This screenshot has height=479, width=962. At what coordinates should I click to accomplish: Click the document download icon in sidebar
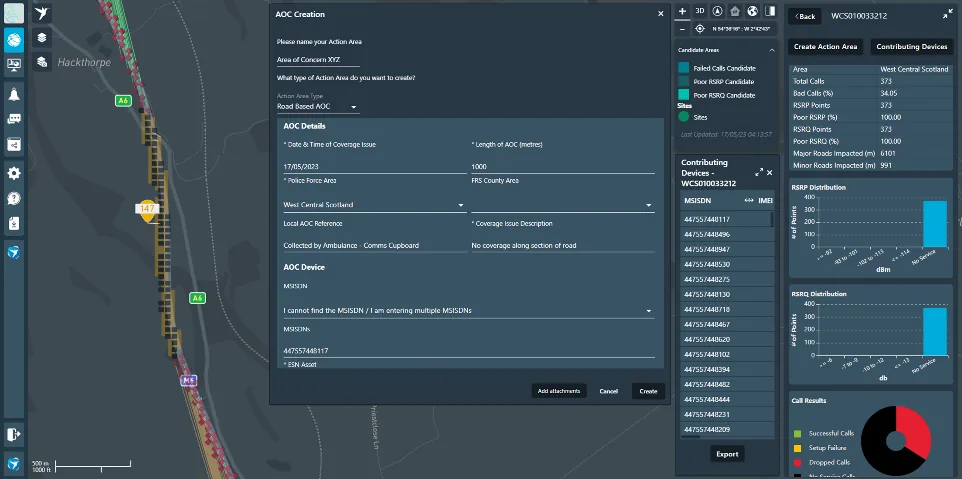pos(13,223)
